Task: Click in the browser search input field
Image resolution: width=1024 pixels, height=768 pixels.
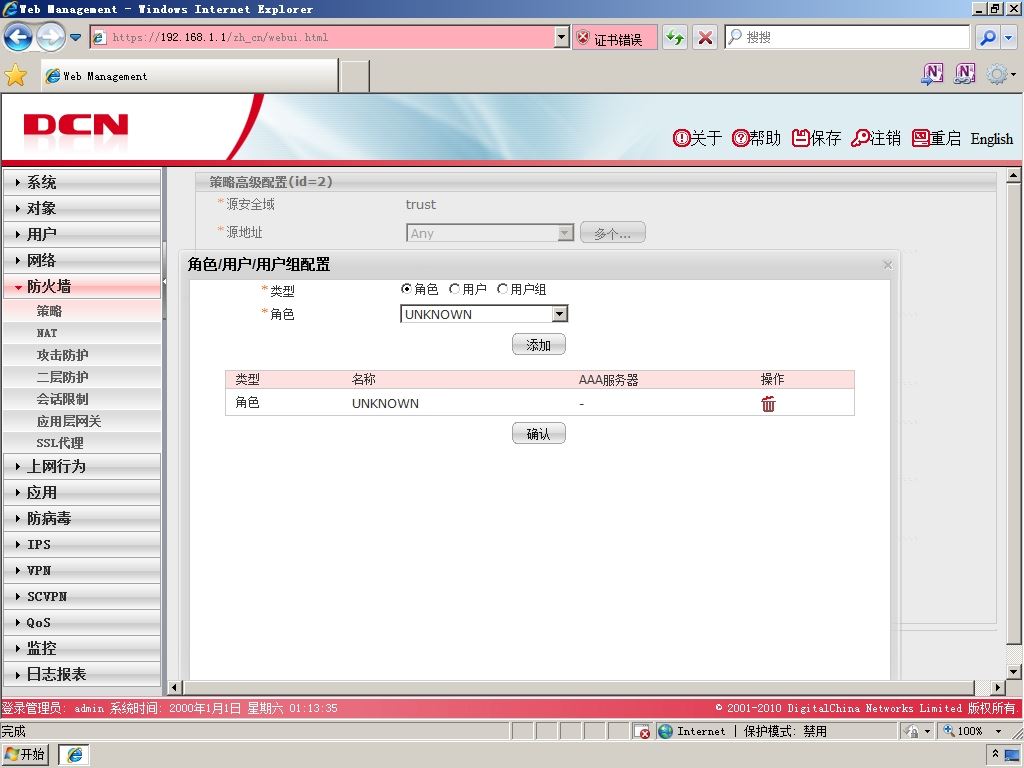Action: pos(848,37)
